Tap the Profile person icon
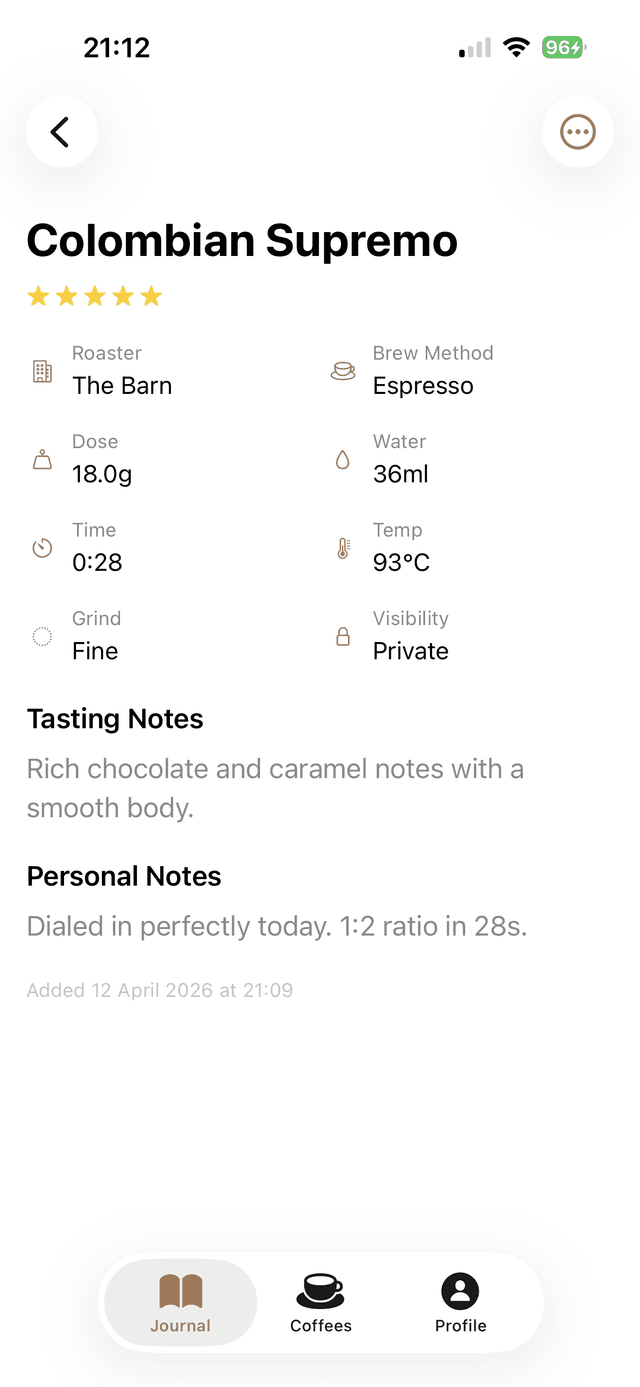Image resolution: width=640 pixels, height=1387 pixels. 459,1289
